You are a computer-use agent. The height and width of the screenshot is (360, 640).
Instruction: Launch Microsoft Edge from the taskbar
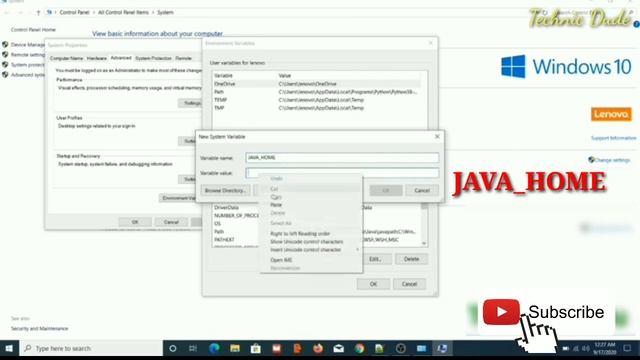214,348
